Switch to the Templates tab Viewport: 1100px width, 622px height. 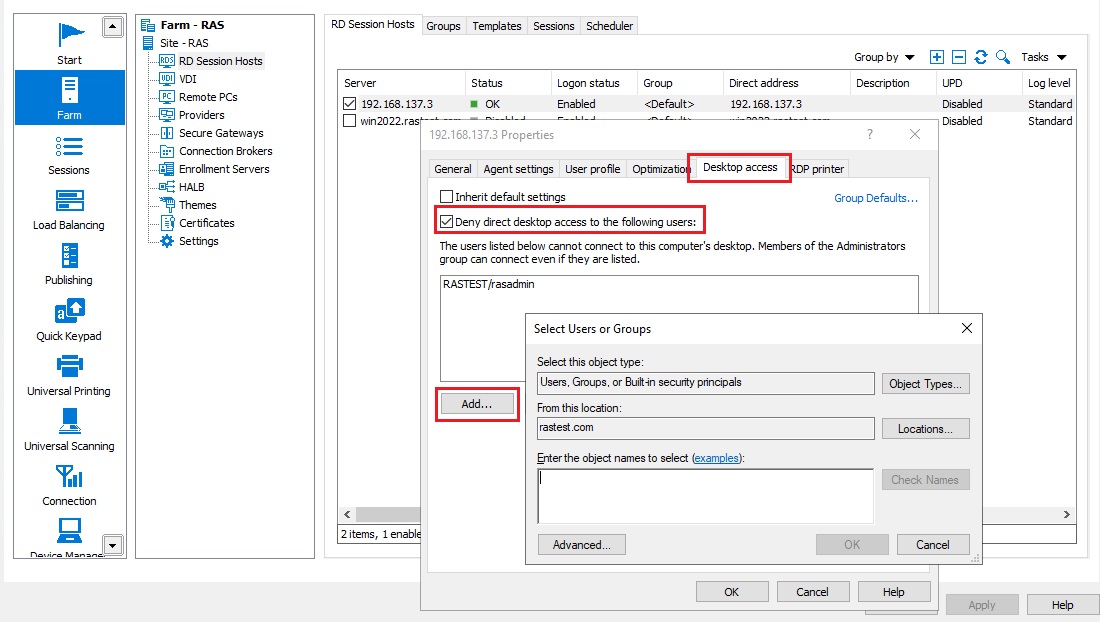pyautogui.click(x=497, y=26)
